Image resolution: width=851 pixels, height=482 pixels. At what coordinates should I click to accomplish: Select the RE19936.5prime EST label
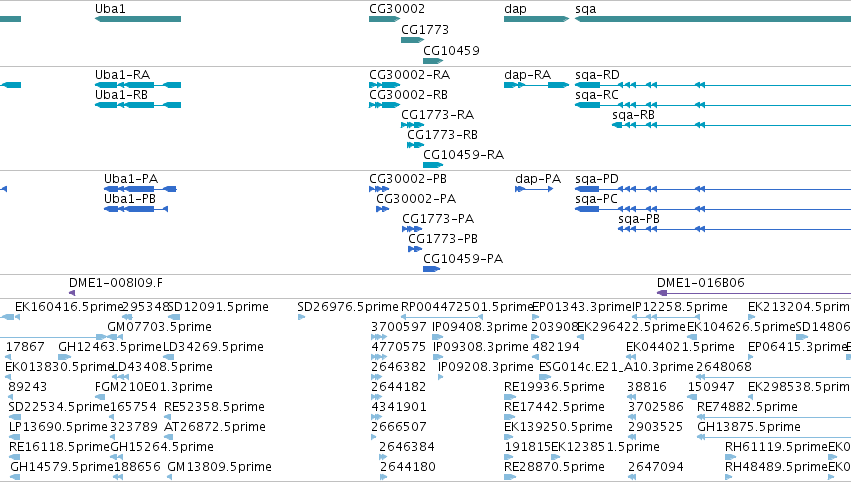pos(554,388)
